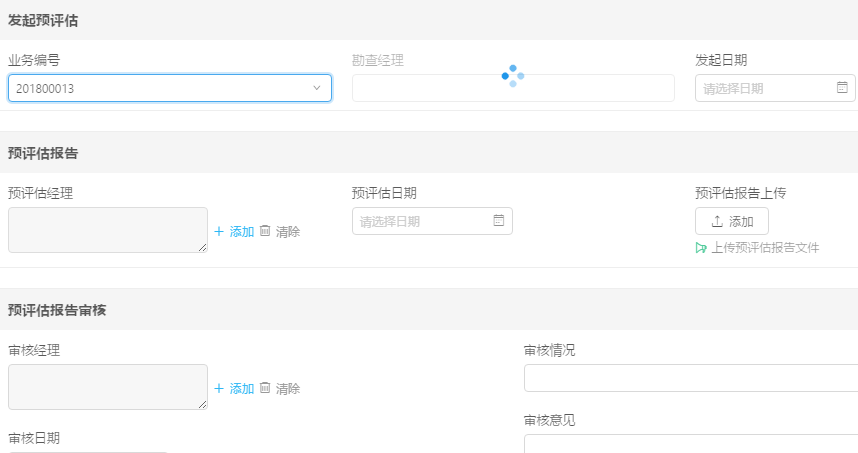Open the 发起日期 date picker field
This screenshot has width=858, height=453.
coord(775,88)
